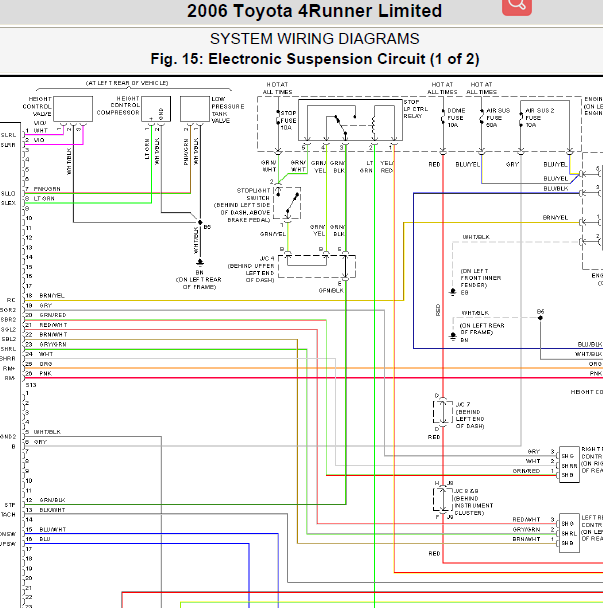This screenshot has width=603, height=608.
Task: Open search with the red magnifier icon
Action: pos(517,5)
